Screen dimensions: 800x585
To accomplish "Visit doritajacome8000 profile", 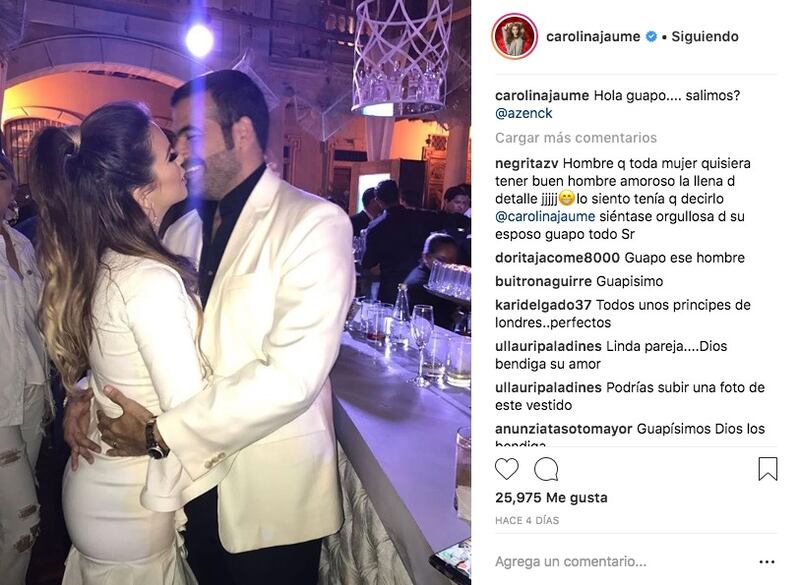I will coord(557,258).
